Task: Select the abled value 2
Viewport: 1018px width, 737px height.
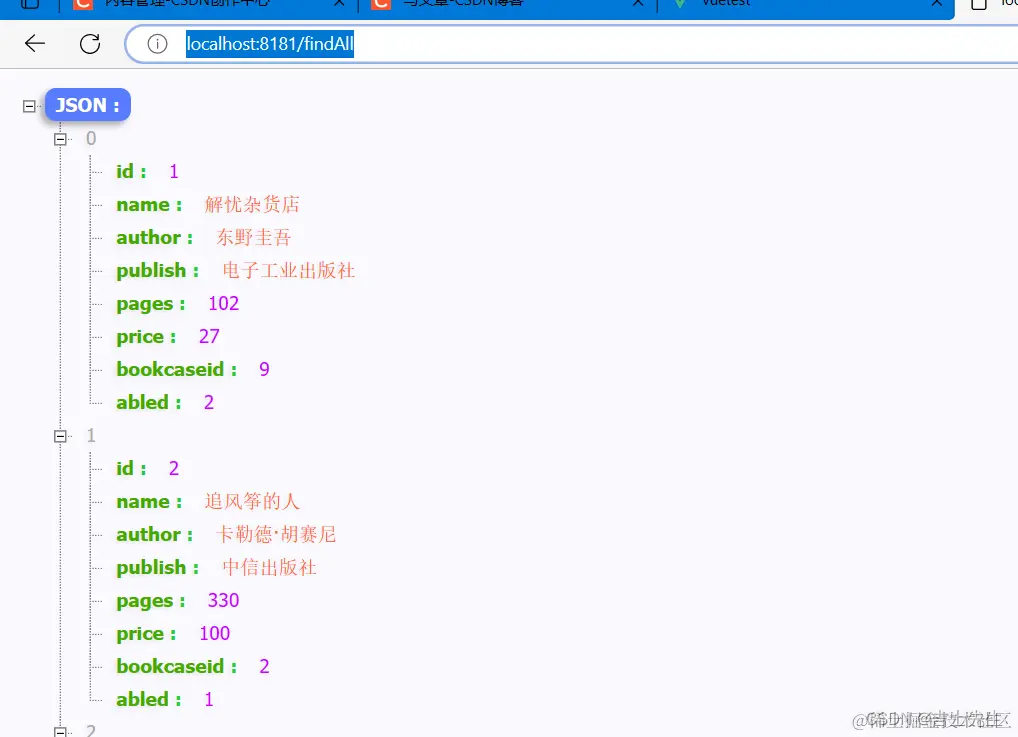Action: (208, 403)
